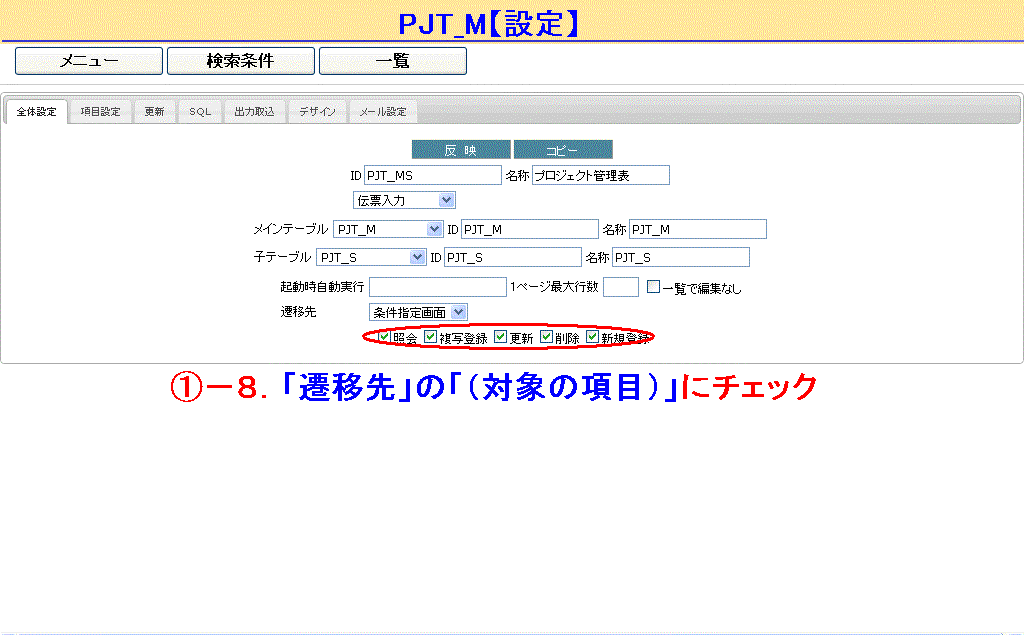Switch to the 項目設定 tab
This screenshot has width=1024, height=635.
click(100, 112)
